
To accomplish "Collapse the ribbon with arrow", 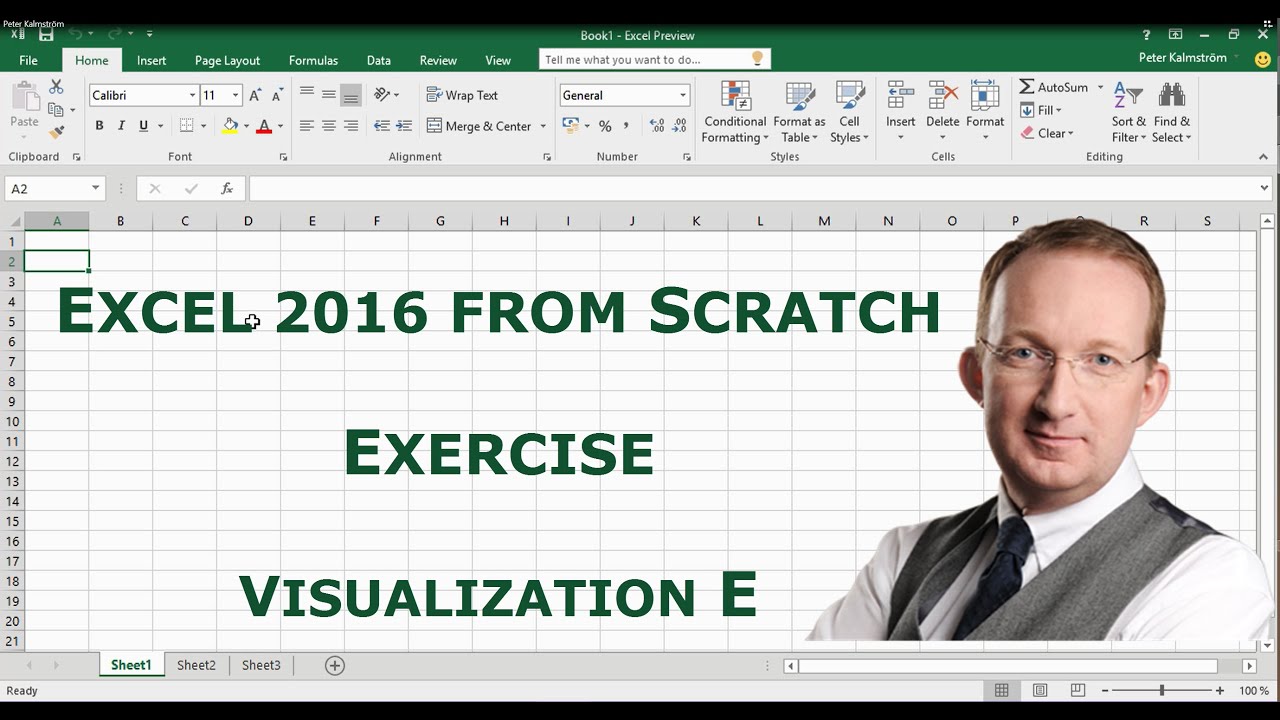I will coord(1263,157).
